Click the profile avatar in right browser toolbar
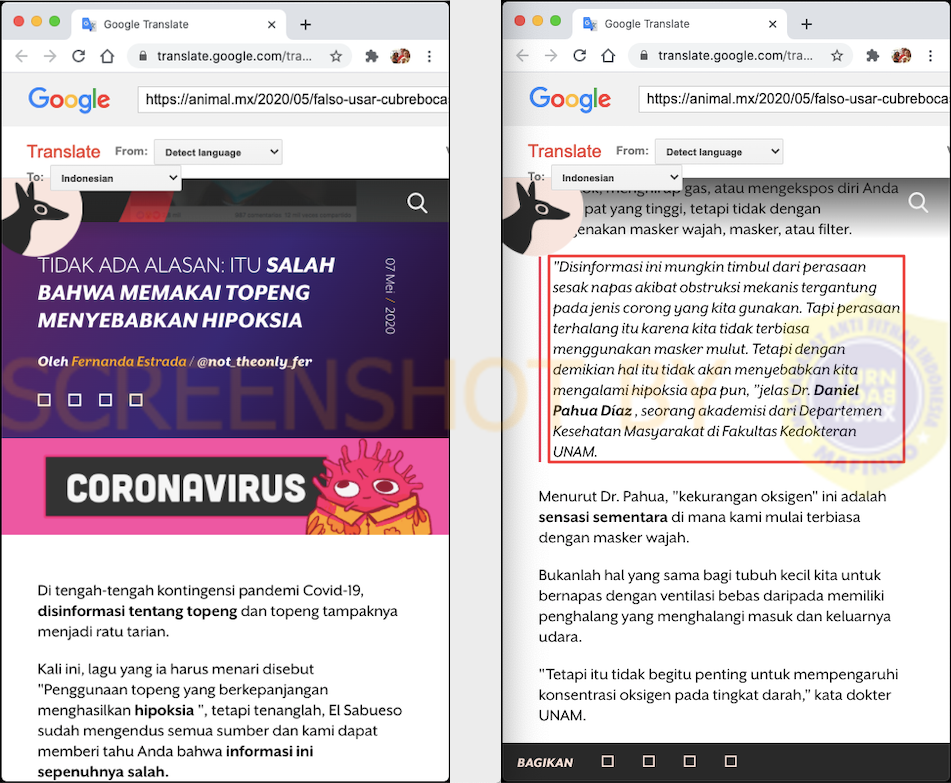951x783 pixels. click(901, 56)
